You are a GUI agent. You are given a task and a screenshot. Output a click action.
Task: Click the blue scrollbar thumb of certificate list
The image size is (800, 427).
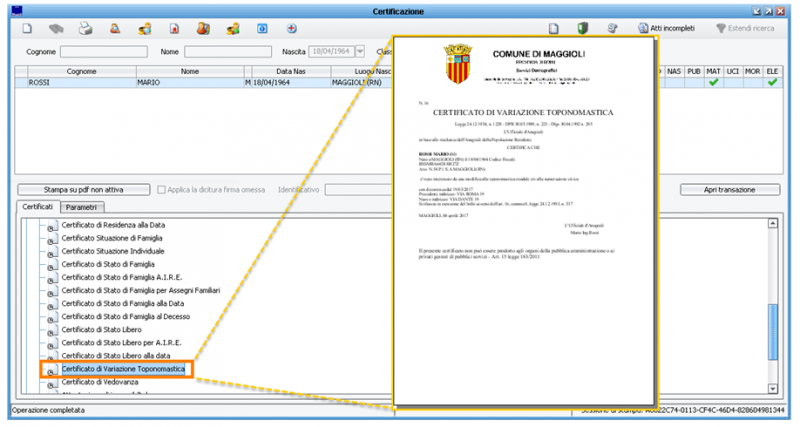772,332
